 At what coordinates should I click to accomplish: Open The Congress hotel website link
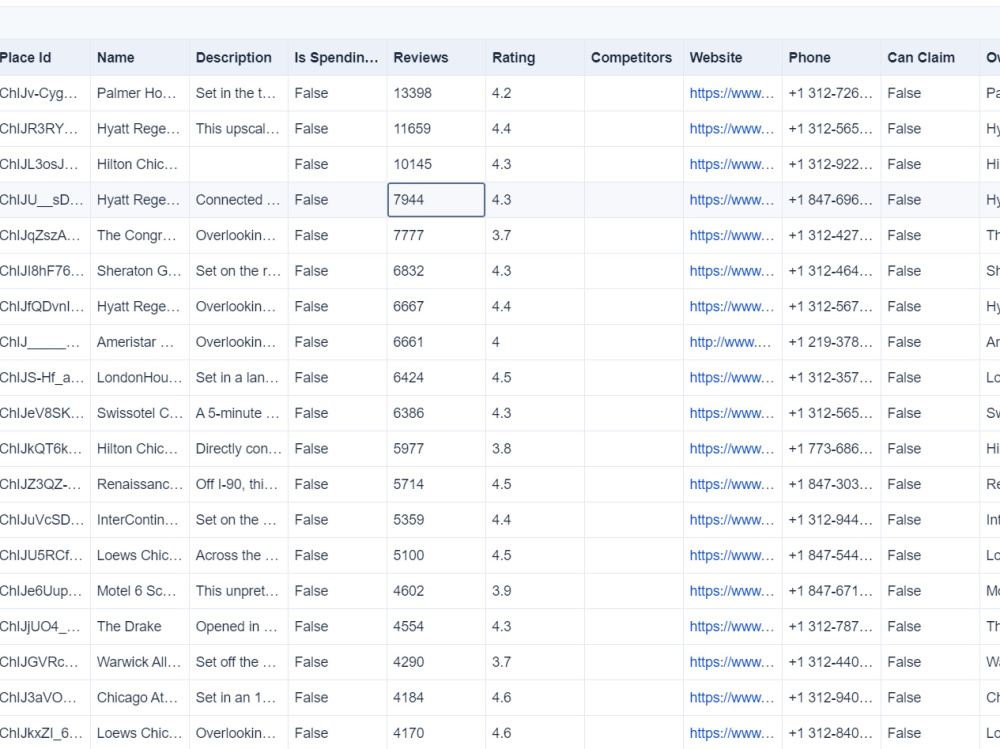click(x=732, y=235)
